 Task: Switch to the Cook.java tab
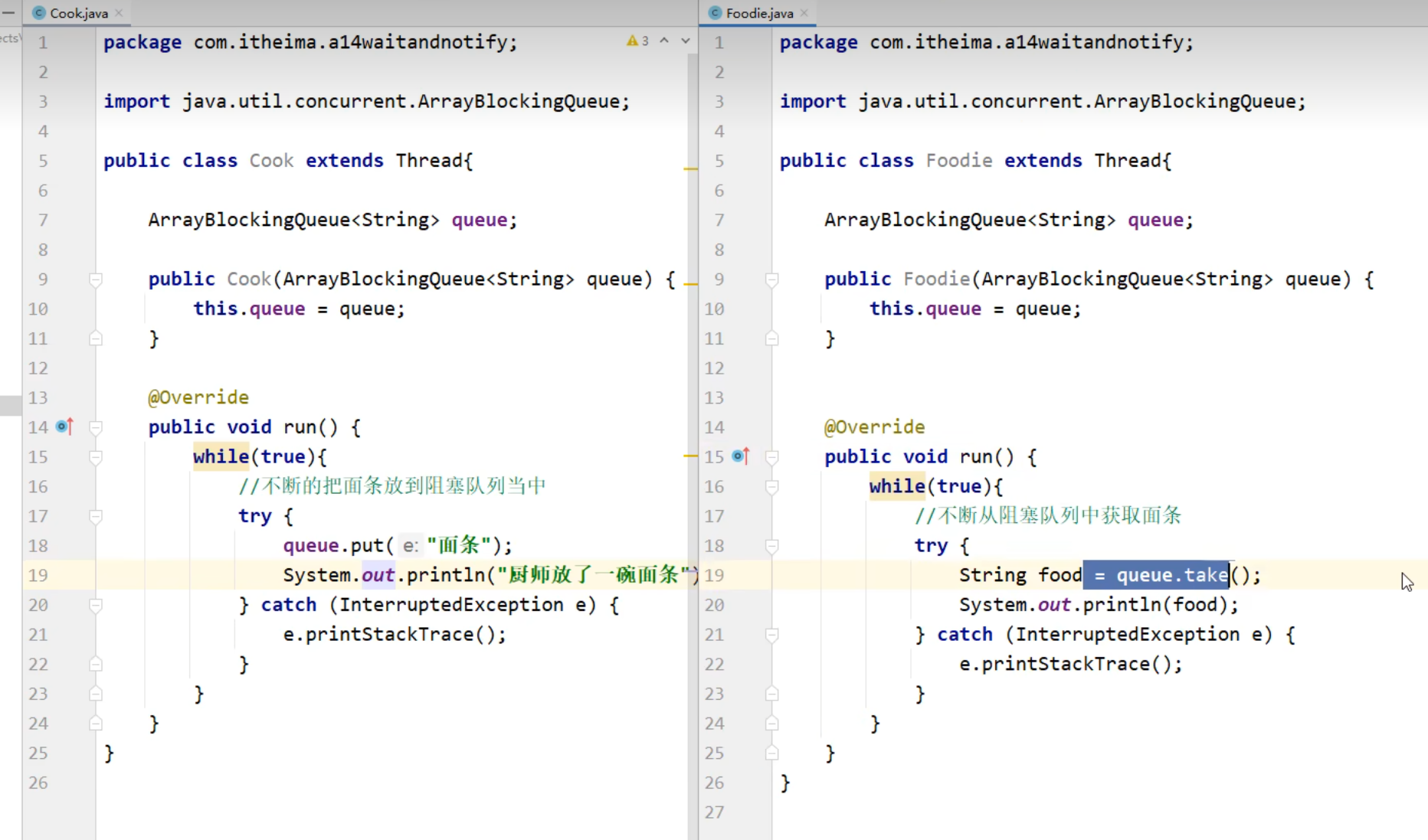click(x=78, y=13)
